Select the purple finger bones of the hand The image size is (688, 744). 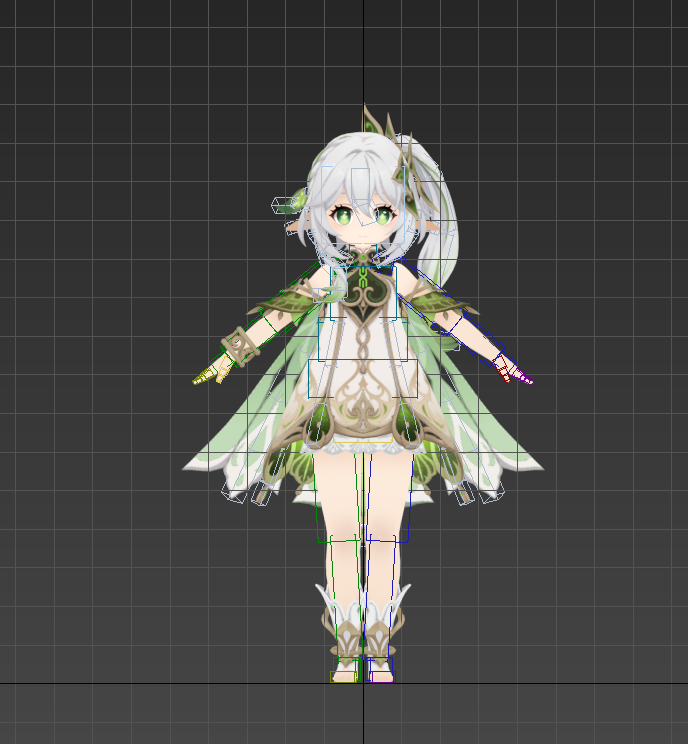[522, 377]
